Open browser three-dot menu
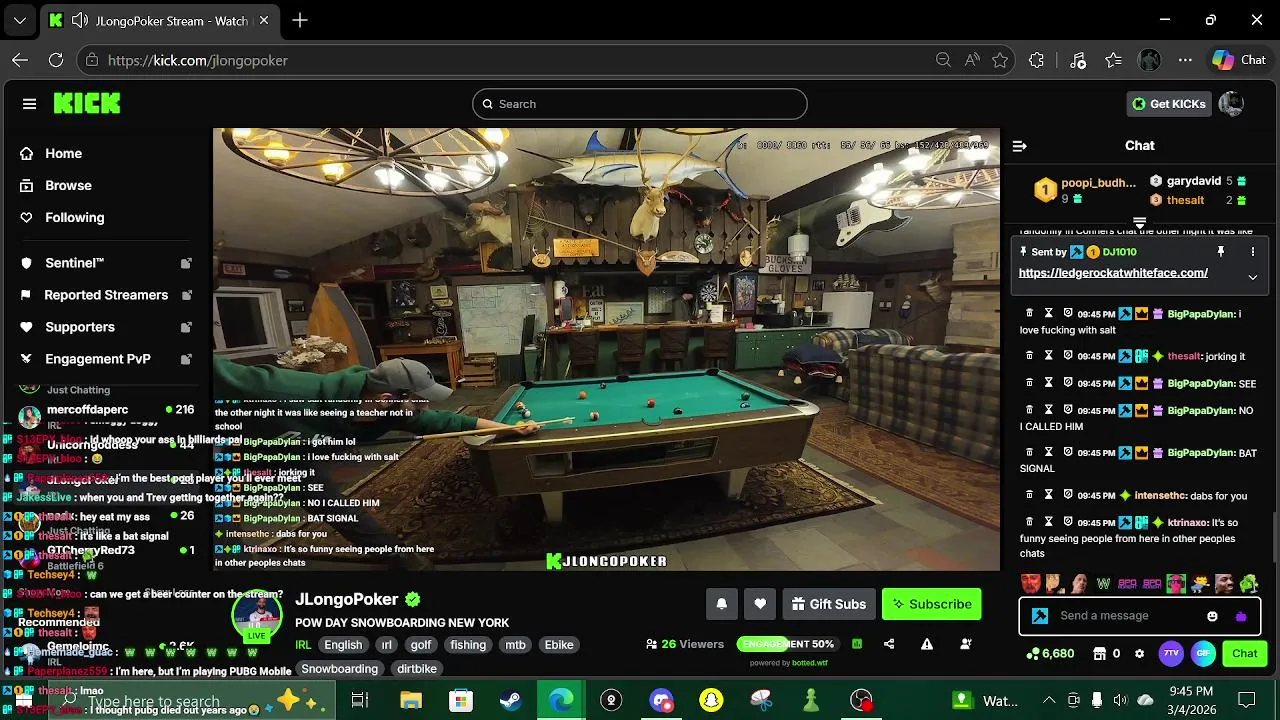Image resolution: width=1280 pixels, height=720 pixels. [x=1185, y=60]
